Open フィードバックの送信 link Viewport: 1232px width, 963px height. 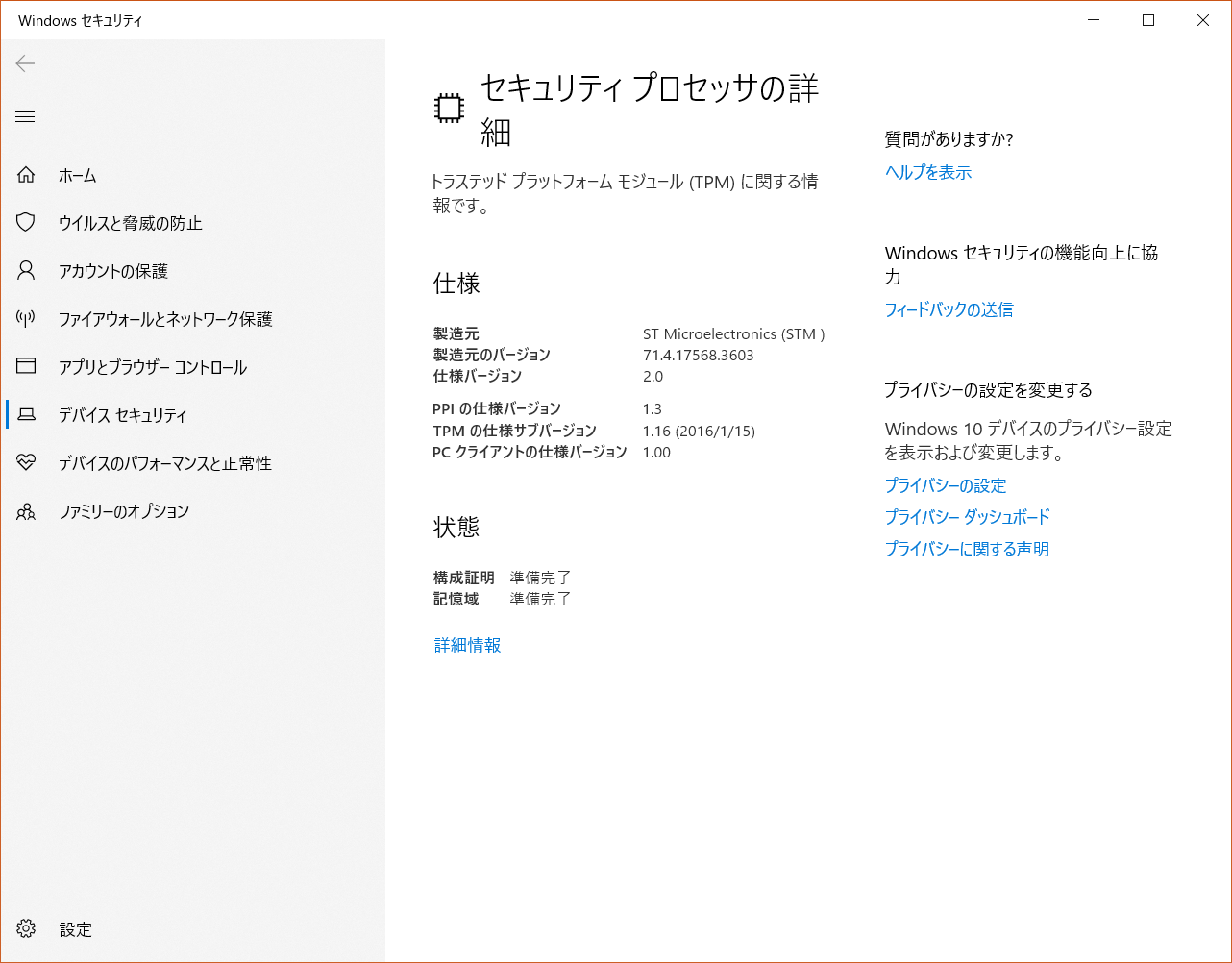click(949, 309)
